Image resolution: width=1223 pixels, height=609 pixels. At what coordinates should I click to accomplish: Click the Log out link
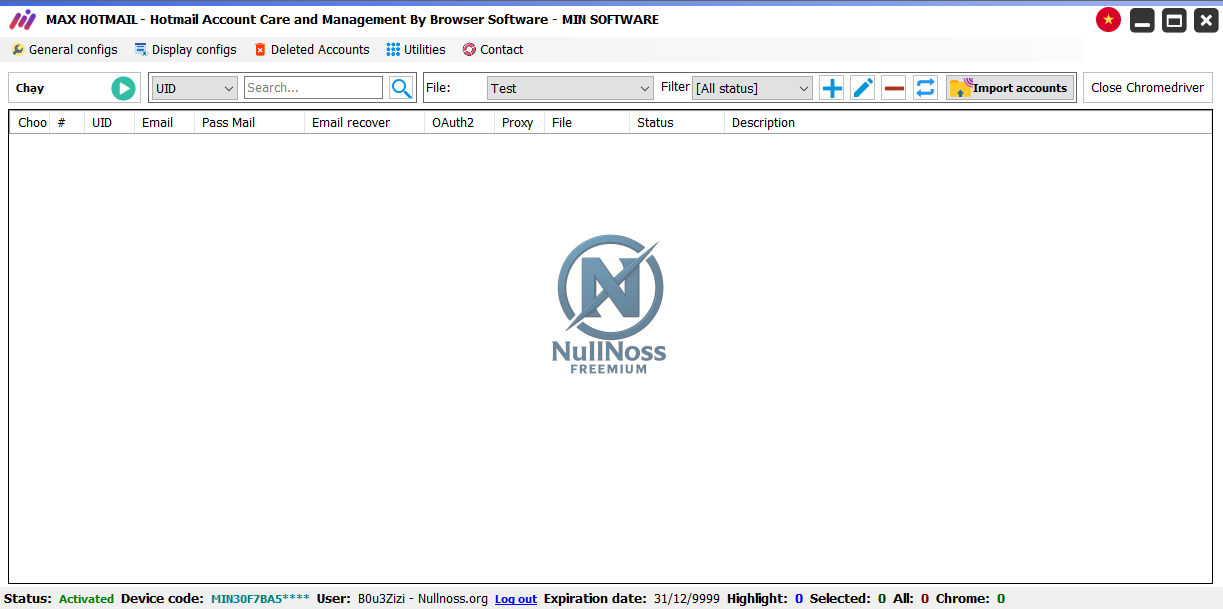click(x=516, y=599)
